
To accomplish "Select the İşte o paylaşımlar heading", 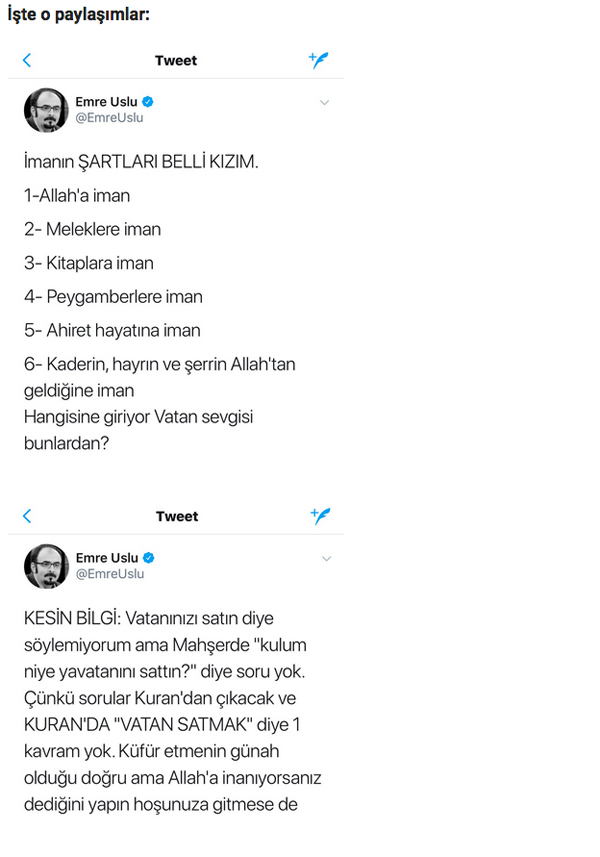I will [x=78, y=14].
